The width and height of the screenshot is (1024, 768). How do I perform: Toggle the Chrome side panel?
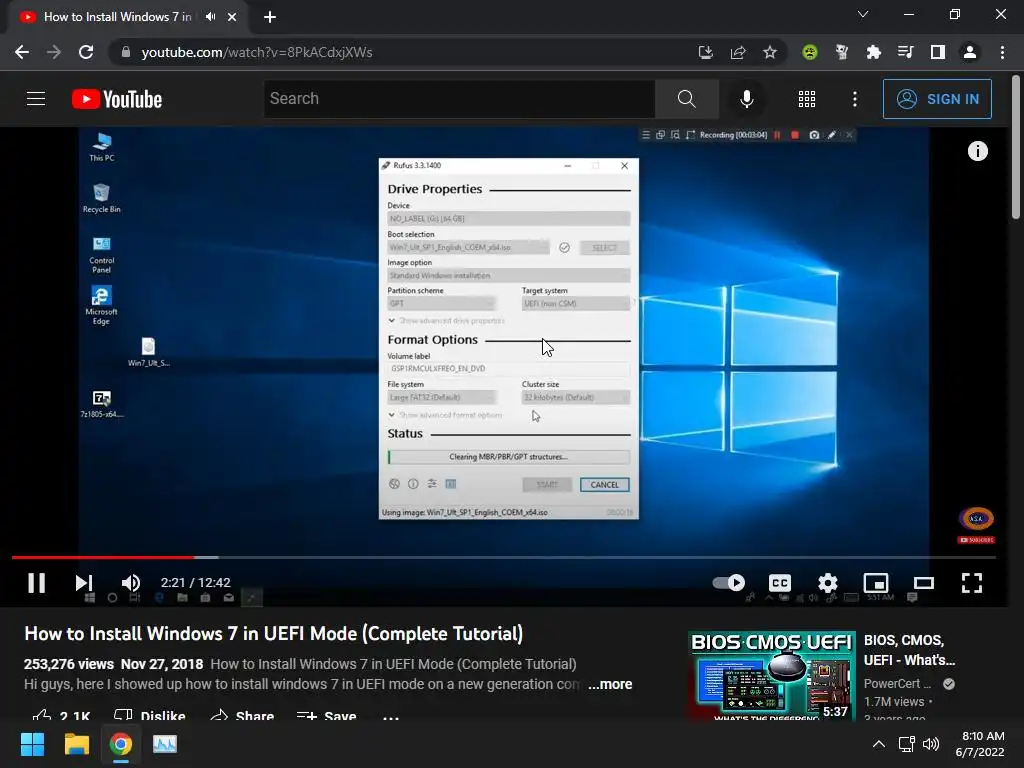click(x=938, y=52)
